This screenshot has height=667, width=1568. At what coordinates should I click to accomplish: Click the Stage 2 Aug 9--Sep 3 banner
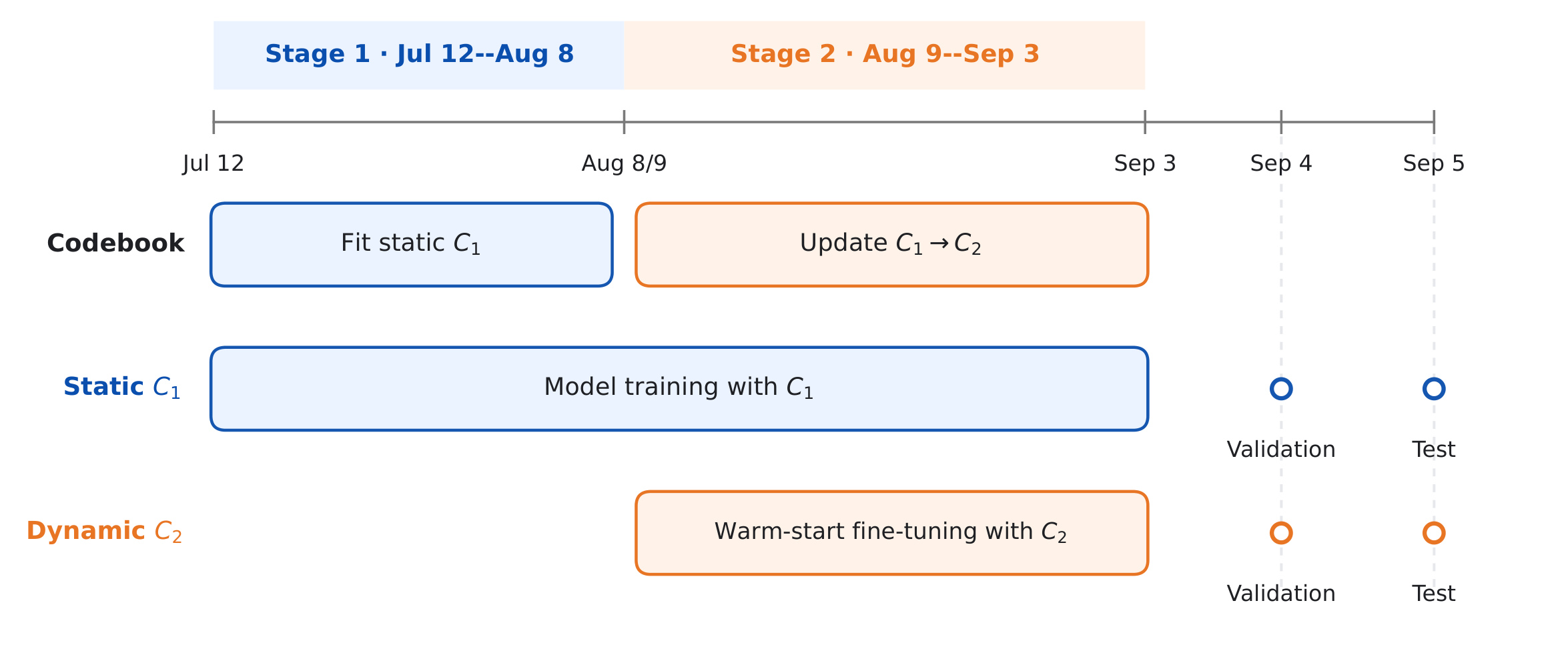[885, 55]
